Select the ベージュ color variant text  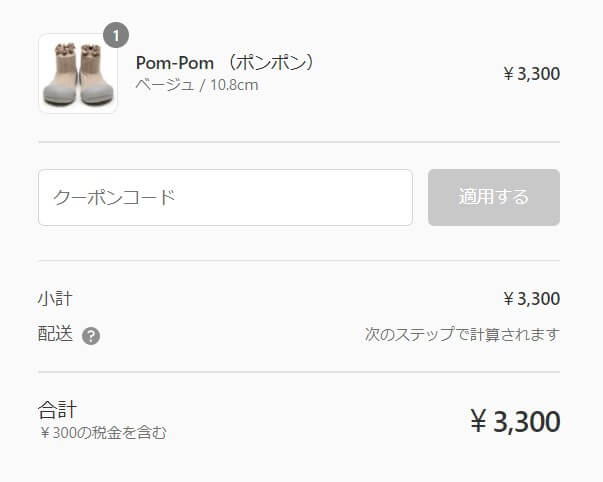(165, 85)
